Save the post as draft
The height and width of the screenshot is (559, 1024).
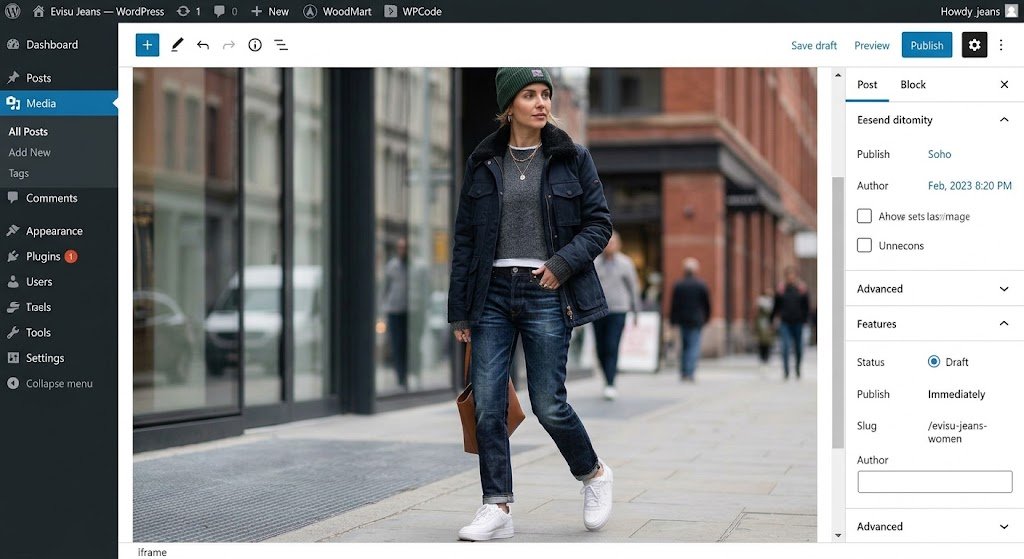click(814, 45)
